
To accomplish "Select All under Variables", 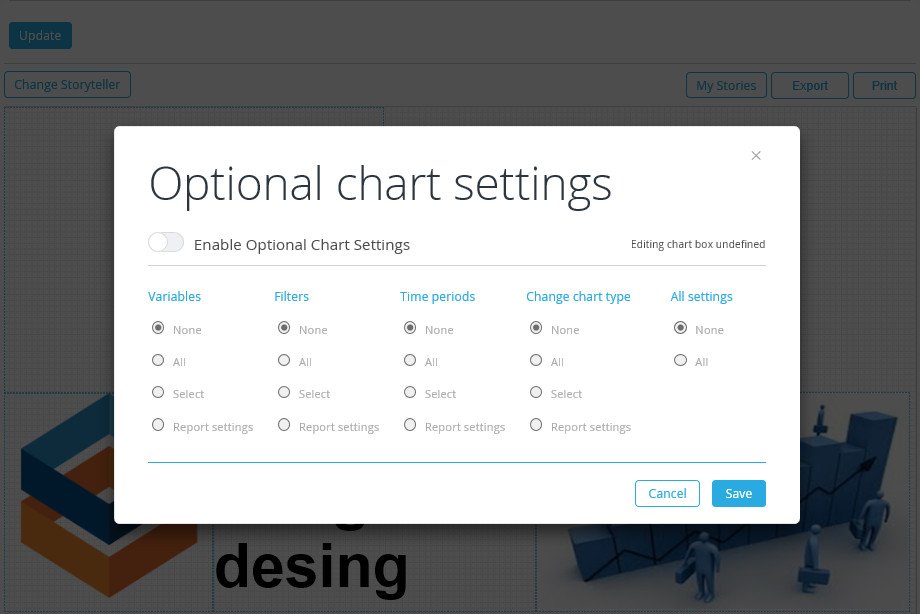I will tap(158, 360).
